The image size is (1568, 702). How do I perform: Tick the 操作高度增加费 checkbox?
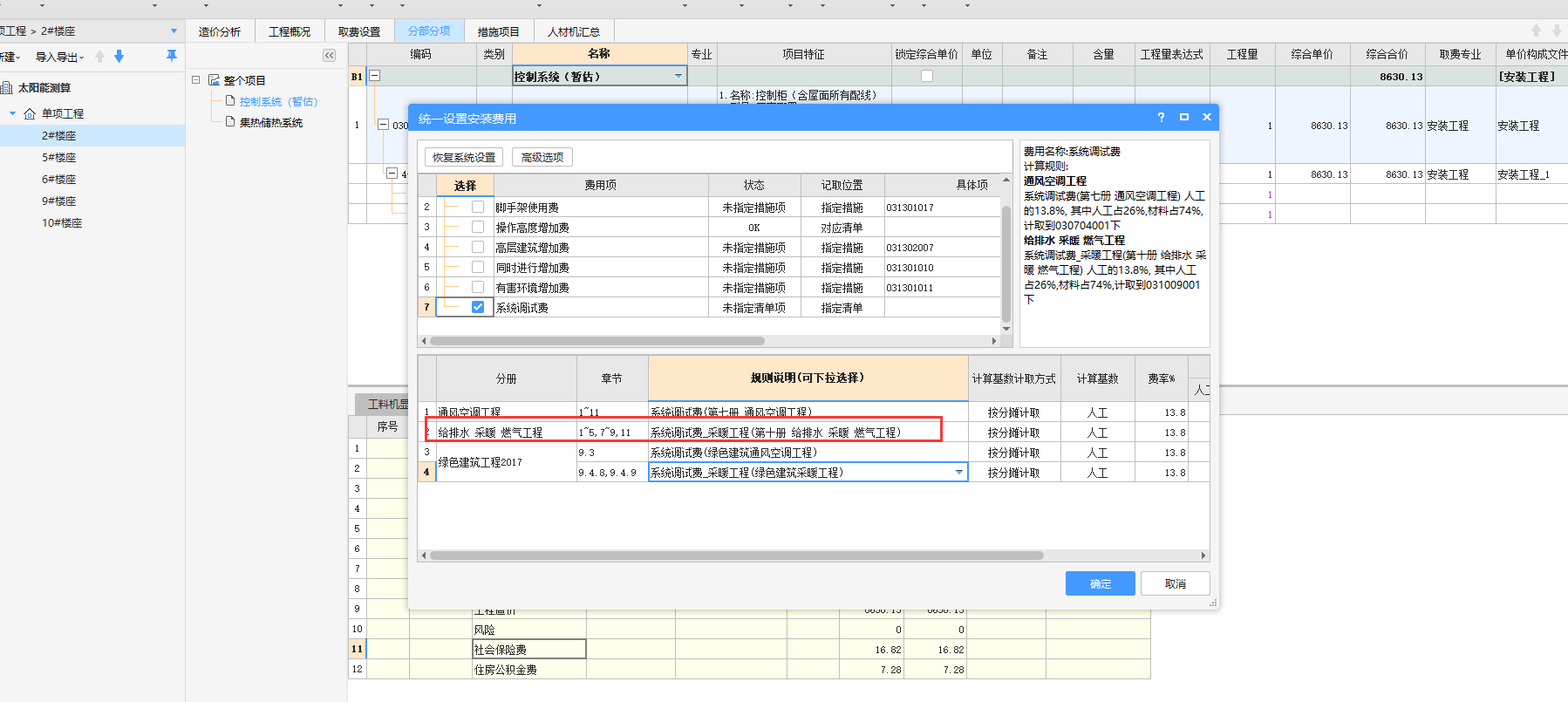pyautogui.click(x=478, y=227)
